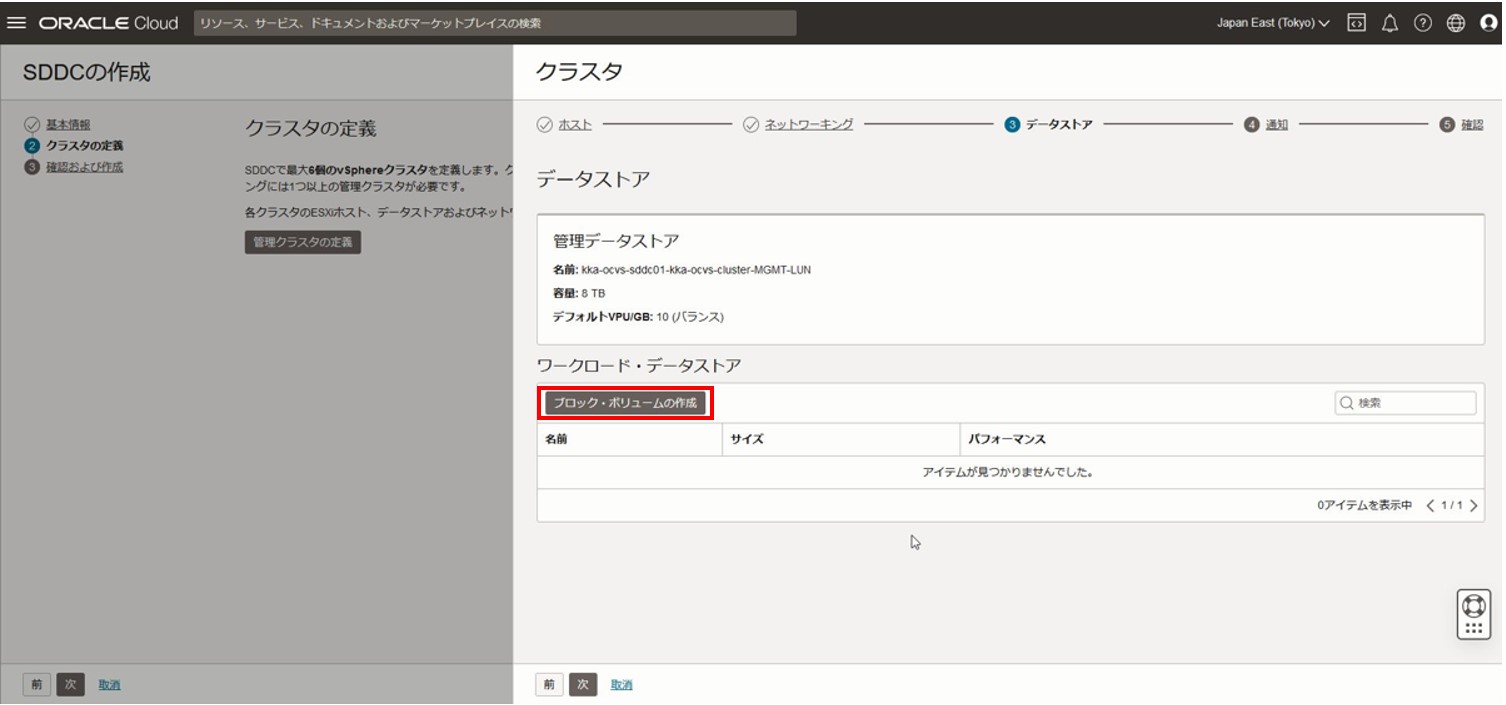Open Cloud Shell developer tools icon
This screenshot has height=705, width=1506.
[x=1356, y=23]
